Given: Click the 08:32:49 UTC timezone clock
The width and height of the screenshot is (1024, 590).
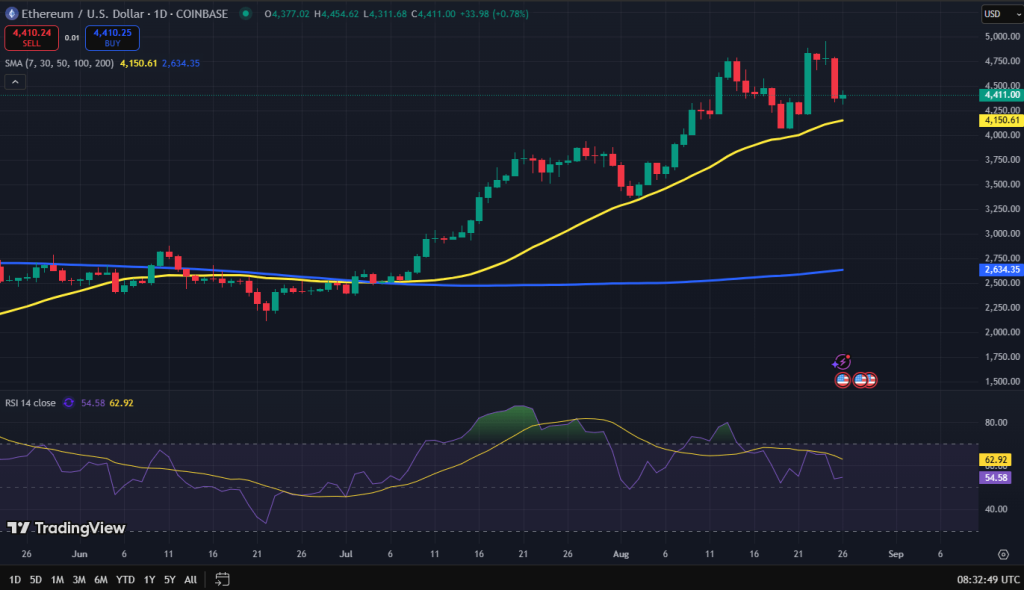Looking at the screenshot, I should pyautogui.click(x=988, y=580).
